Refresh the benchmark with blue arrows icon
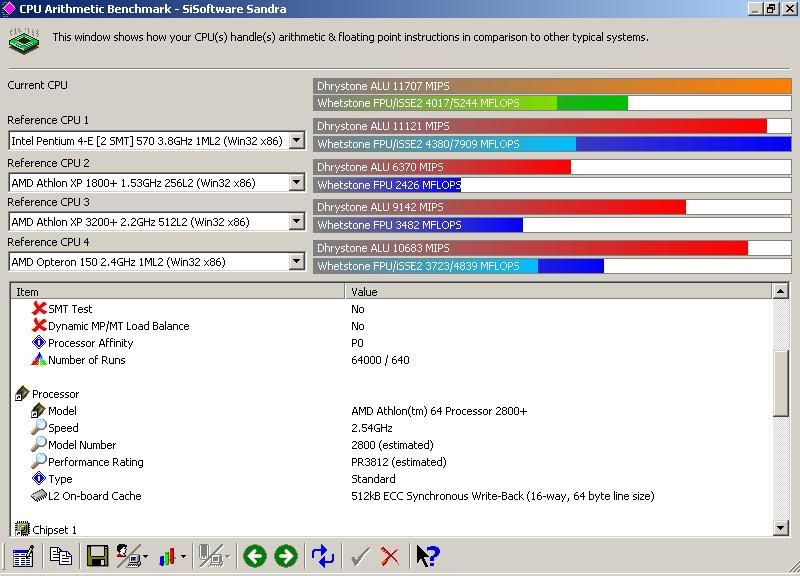This screenshot has width=800, height=576. coord(322,556)
